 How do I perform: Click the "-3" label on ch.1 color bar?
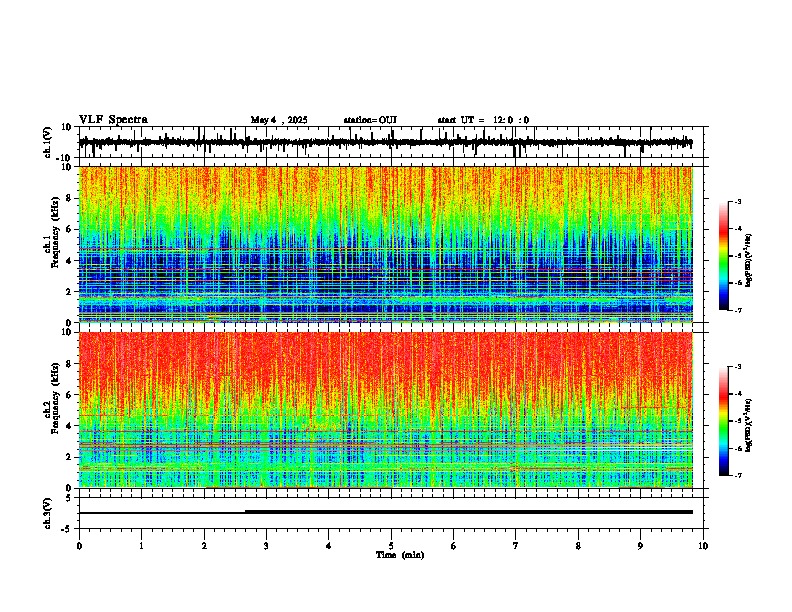pyautogui.click(x=738, y=201)
